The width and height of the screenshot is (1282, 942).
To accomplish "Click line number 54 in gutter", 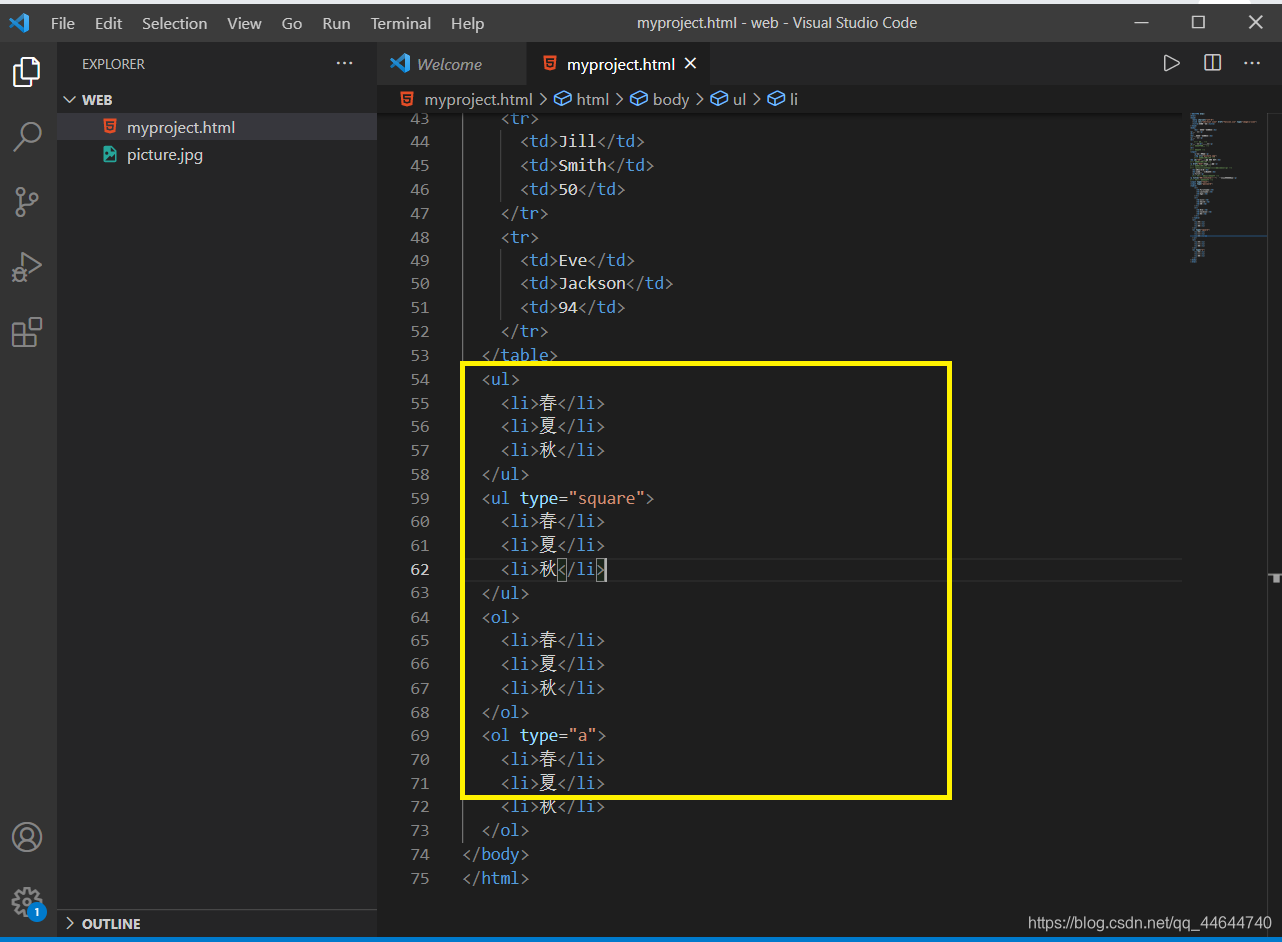I will pos(419,379).
